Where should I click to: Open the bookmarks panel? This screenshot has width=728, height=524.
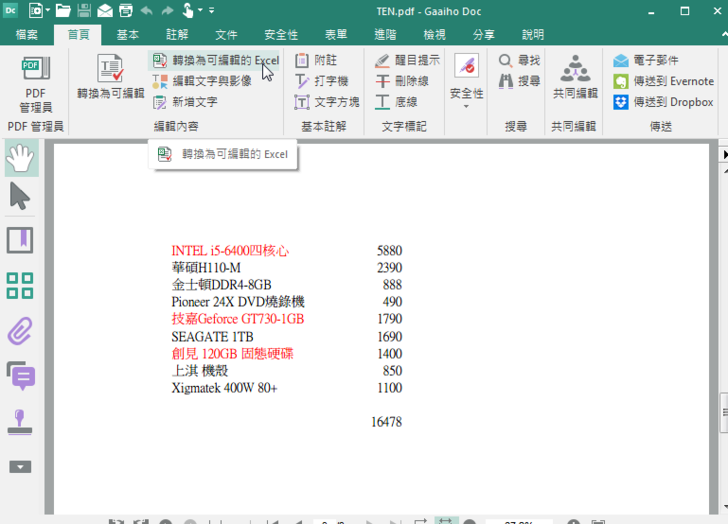(x=21, y=240)
